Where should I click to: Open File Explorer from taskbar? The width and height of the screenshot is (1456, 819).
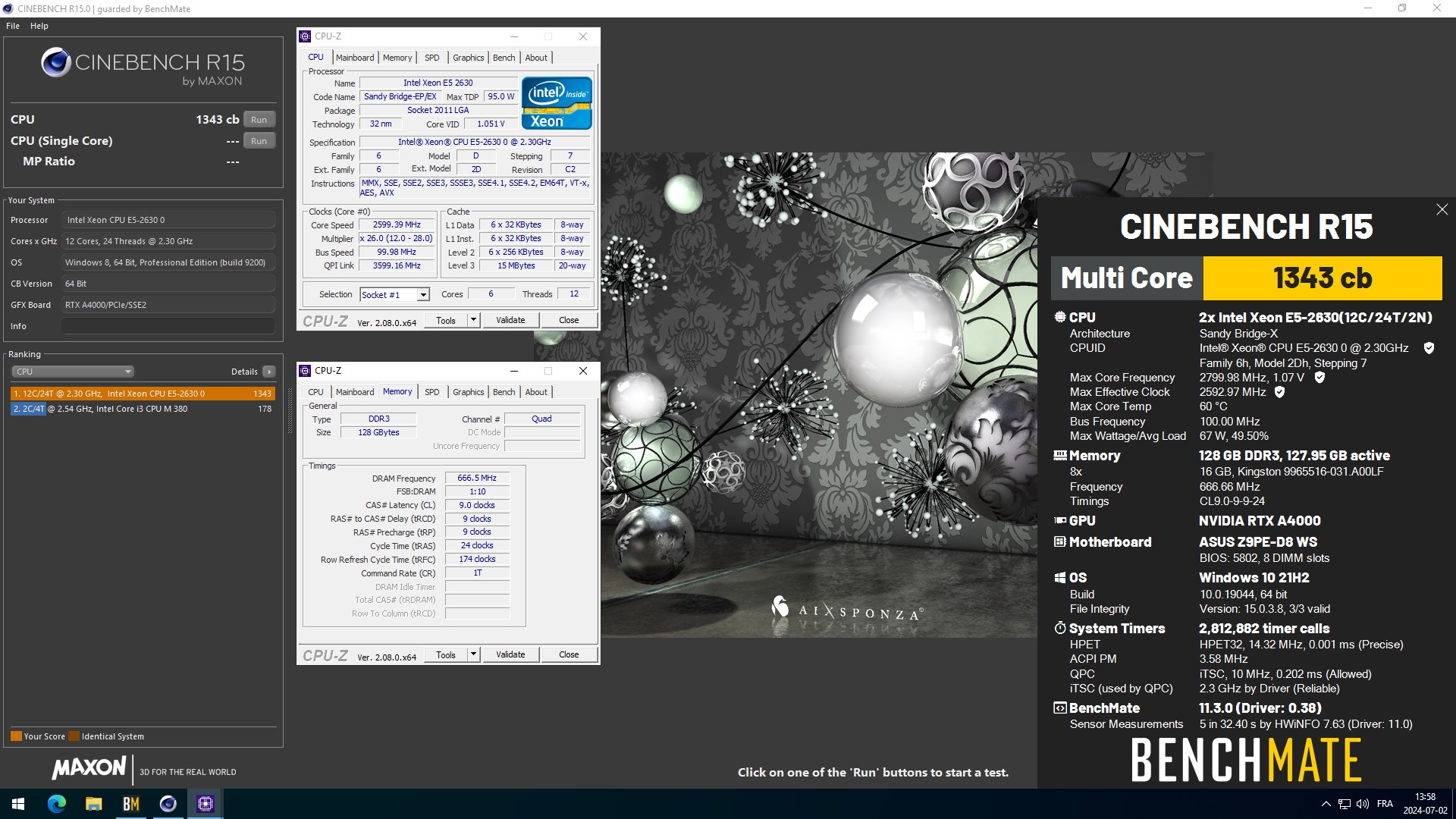(93, 804)
